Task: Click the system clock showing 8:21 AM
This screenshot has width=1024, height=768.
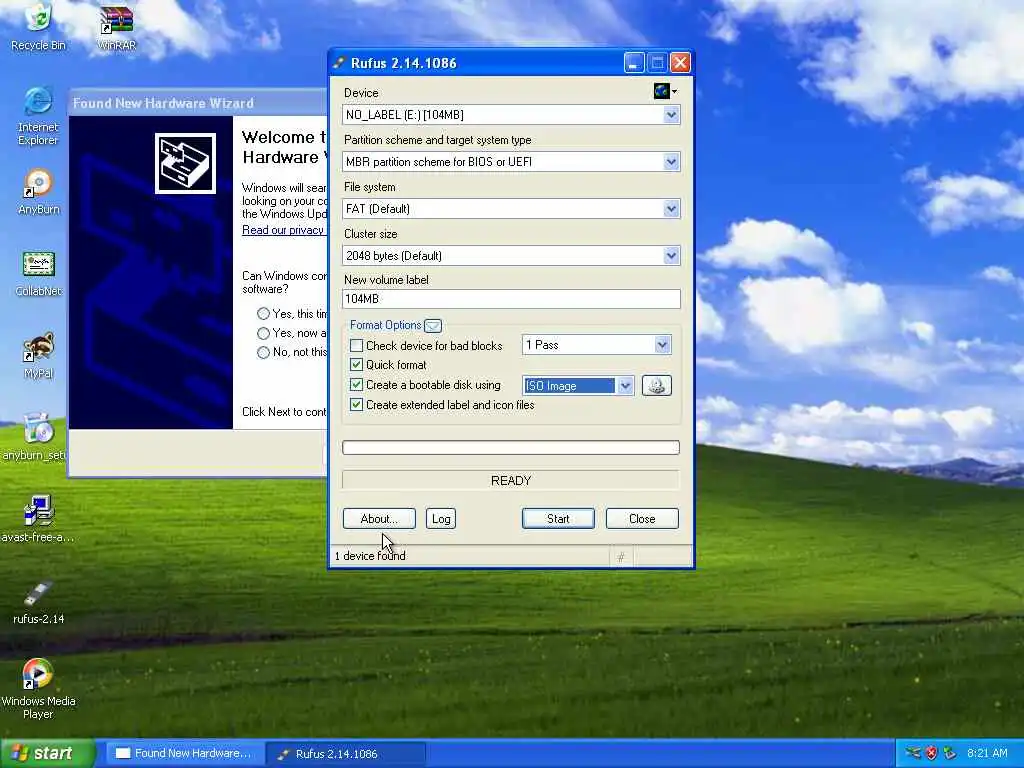Action: 987,753
